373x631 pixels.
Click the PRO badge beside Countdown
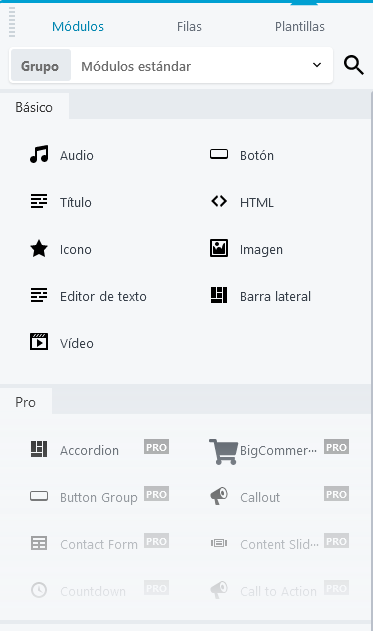tap(157, 588)
